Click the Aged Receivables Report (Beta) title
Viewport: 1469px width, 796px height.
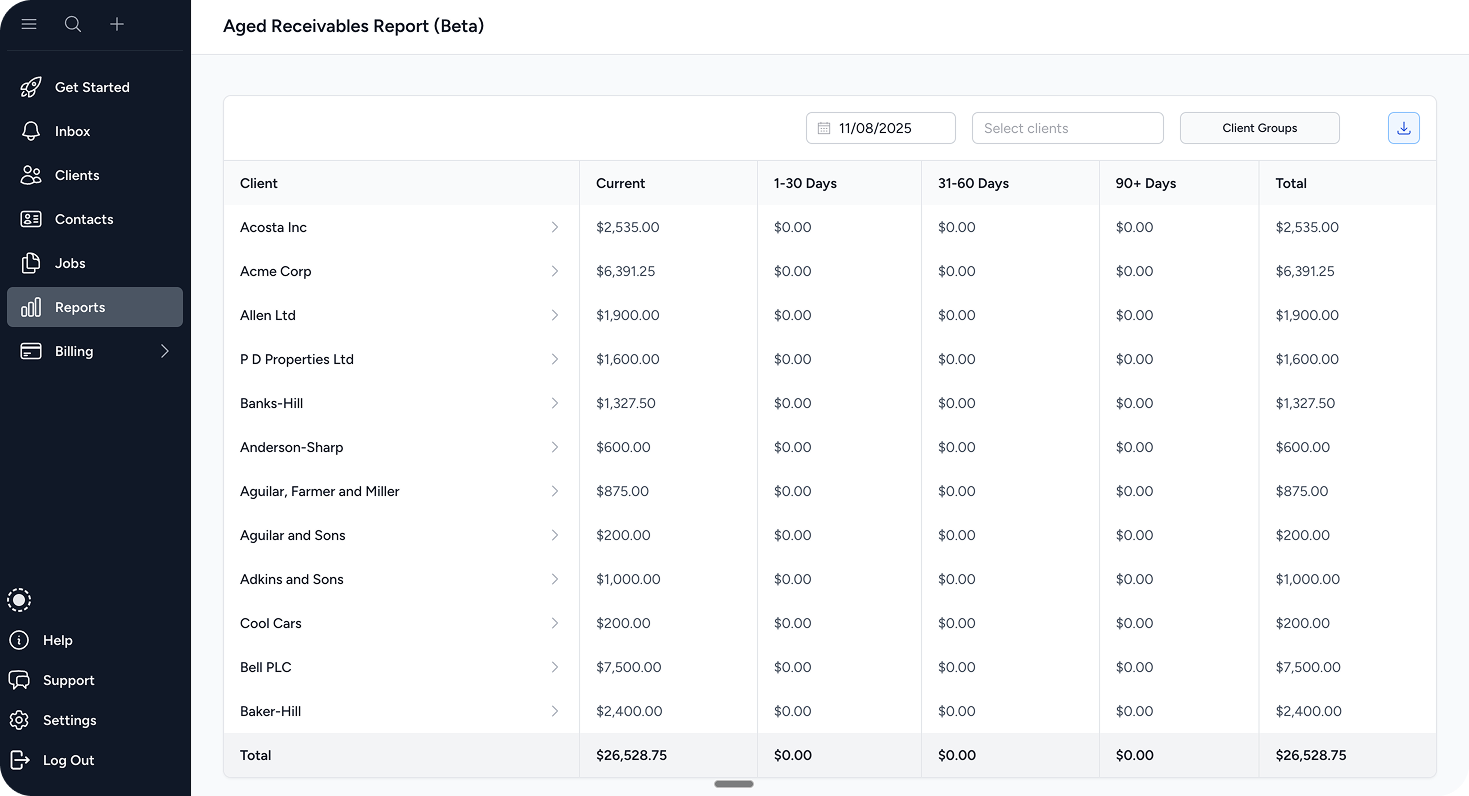(354, 26)
